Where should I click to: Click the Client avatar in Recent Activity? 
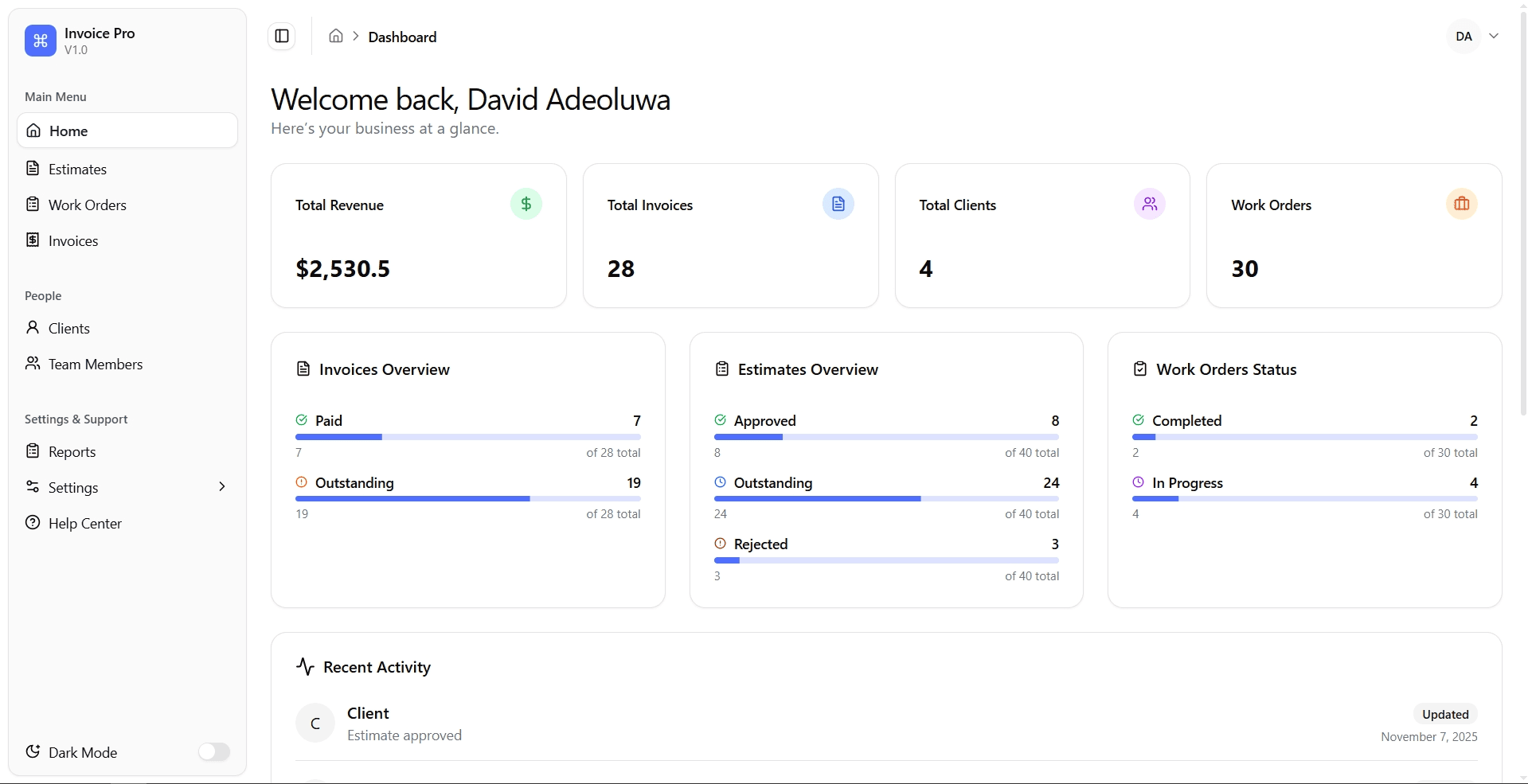tap(315, 723)
